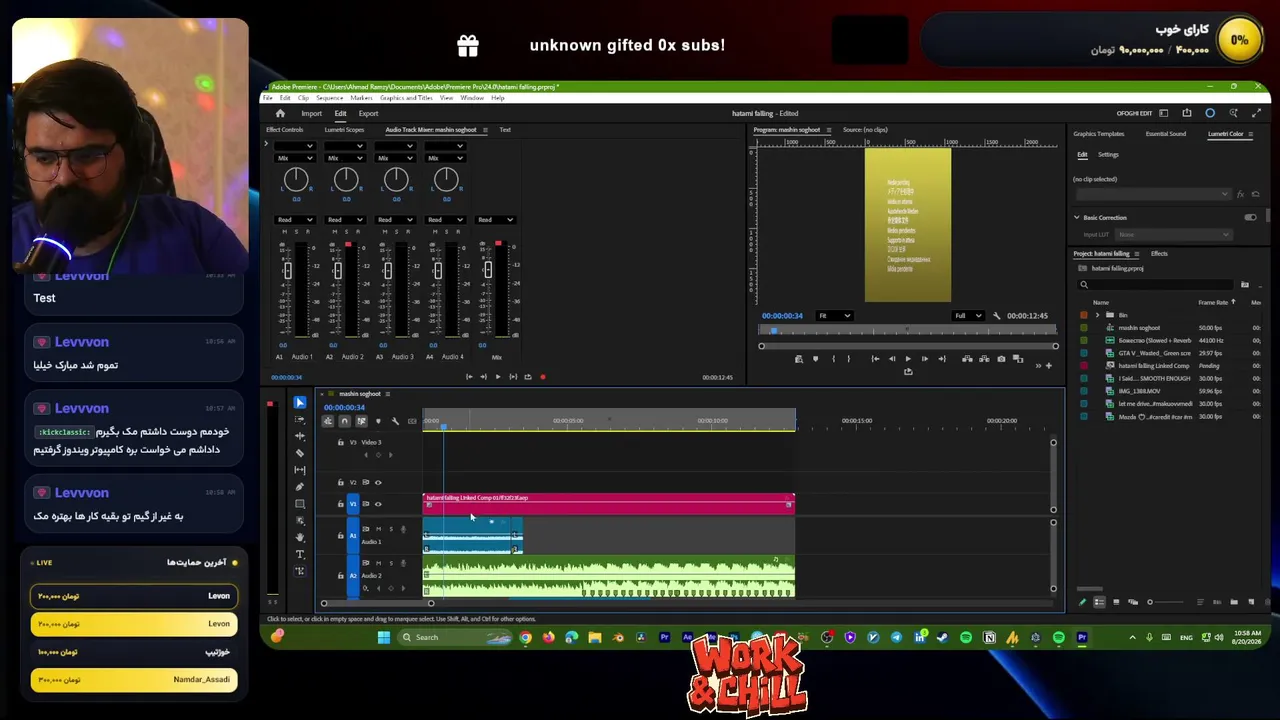The image size is (1280, 720).
Task: Open the Audio 1 automation mode Read dropdown
Action: click(x=295, y=219)
